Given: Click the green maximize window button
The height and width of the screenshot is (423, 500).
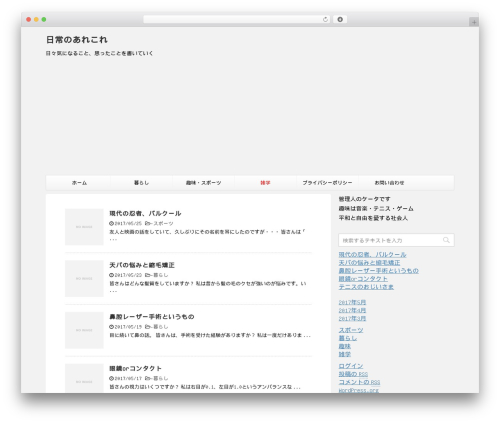Looking at the screenshot, I should [44, 19].
